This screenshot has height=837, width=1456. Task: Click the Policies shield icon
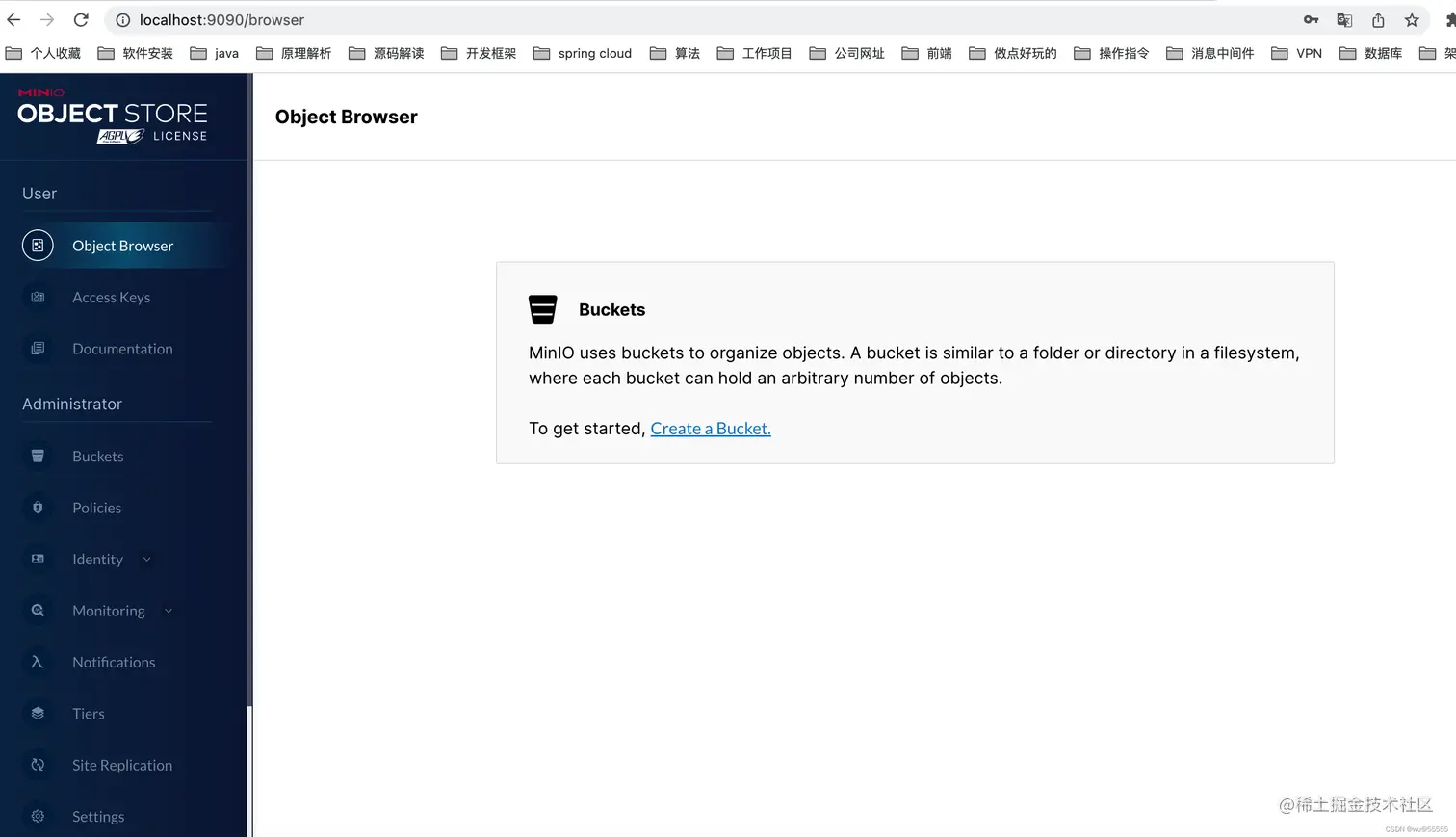pyautogui.click(x=38, y=508)
